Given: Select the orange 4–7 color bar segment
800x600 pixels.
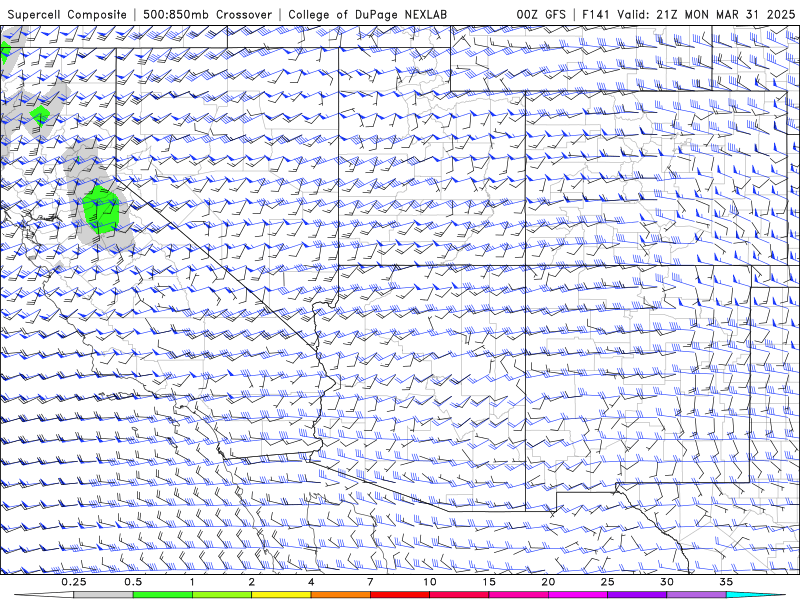Looking at the screenshot, I should [340, 595].
